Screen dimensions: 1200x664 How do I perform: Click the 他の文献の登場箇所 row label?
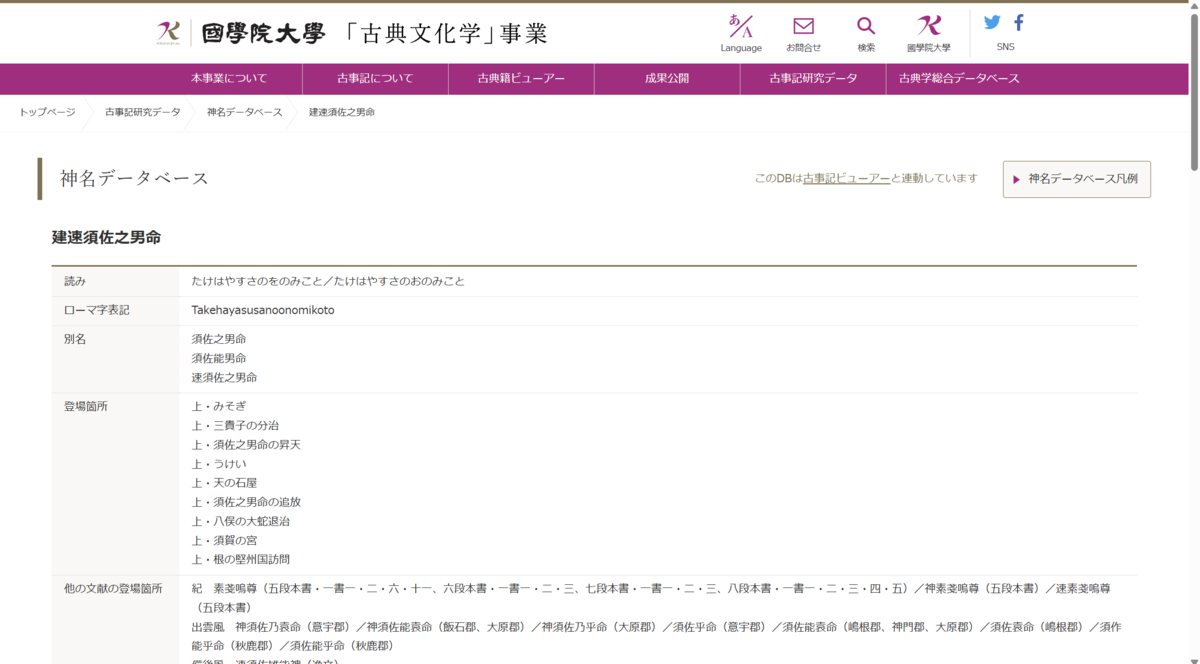pyautogui.click(x=113, y=589)
